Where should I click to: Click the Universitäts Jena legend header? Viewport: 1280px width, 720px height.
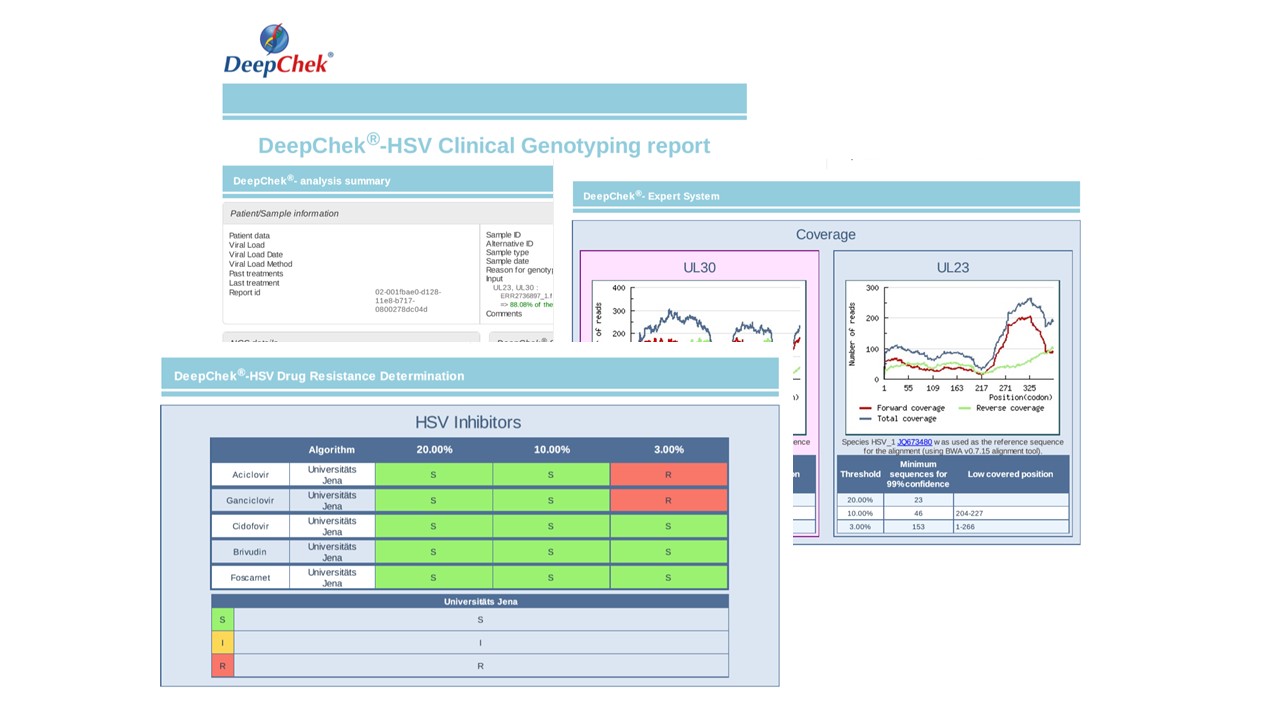tap(480, 601)
